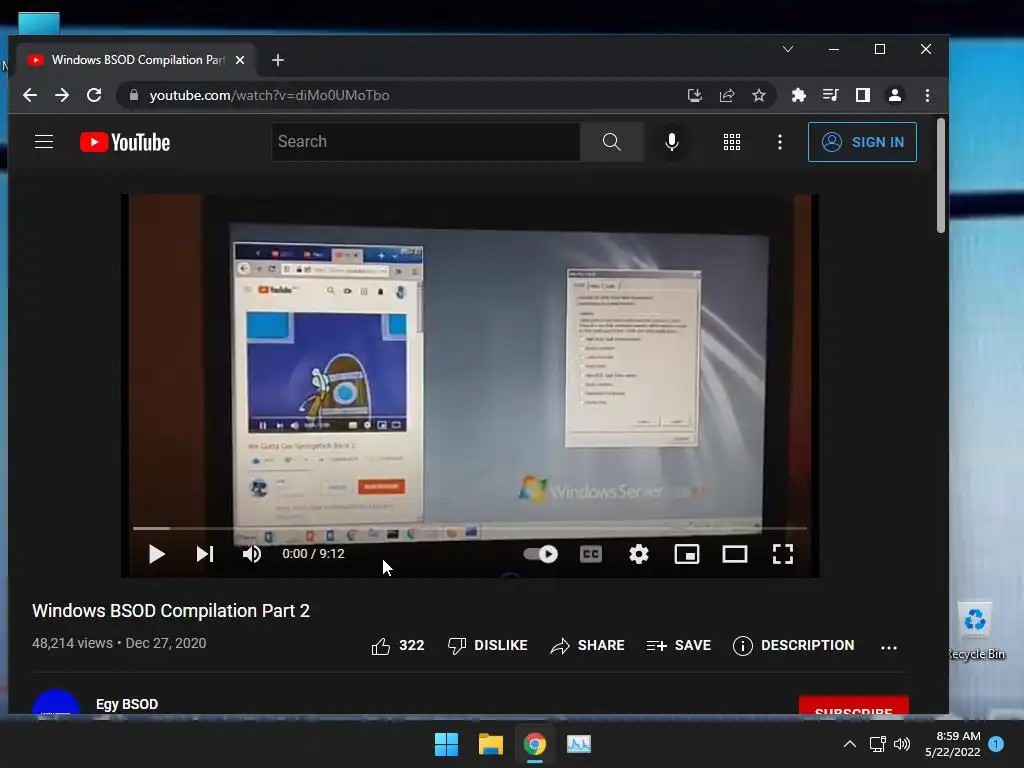Skip to the next video
The height and width of the screenshot is (768, 1024).
(x=205, y=554)
